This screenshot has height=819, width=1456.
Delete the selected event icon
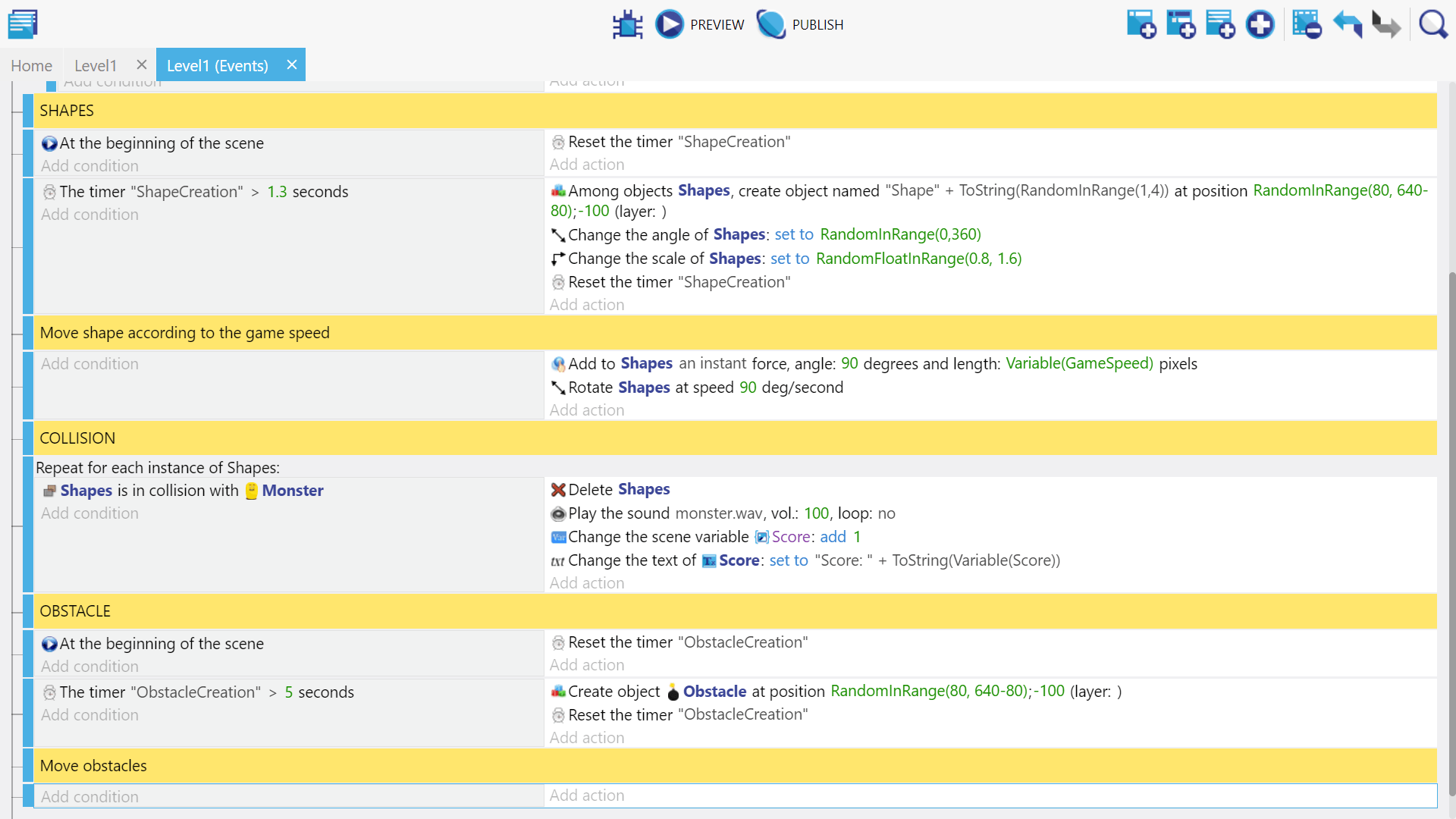1307,24
